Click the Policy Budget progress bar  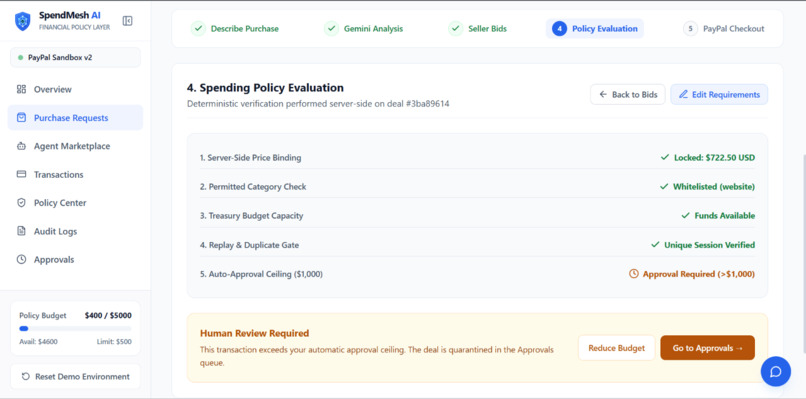point(75,329)
